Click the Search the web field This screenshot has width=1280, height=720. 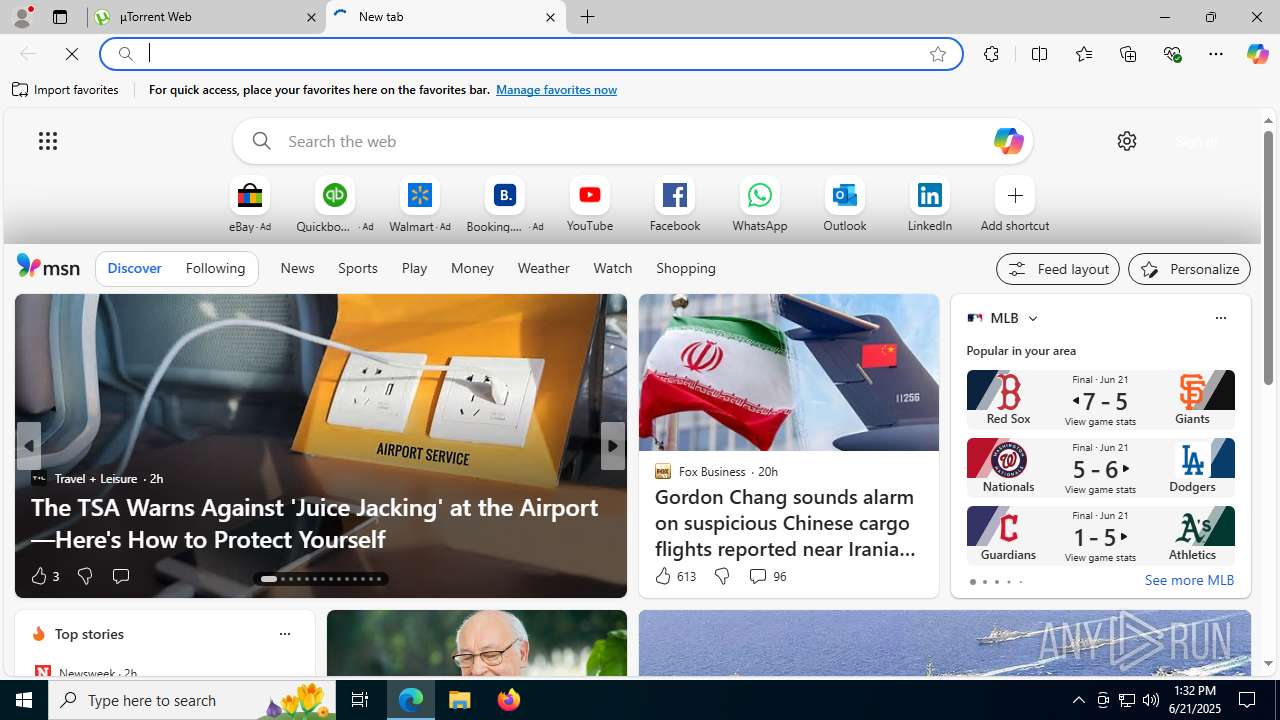point(632,141)
